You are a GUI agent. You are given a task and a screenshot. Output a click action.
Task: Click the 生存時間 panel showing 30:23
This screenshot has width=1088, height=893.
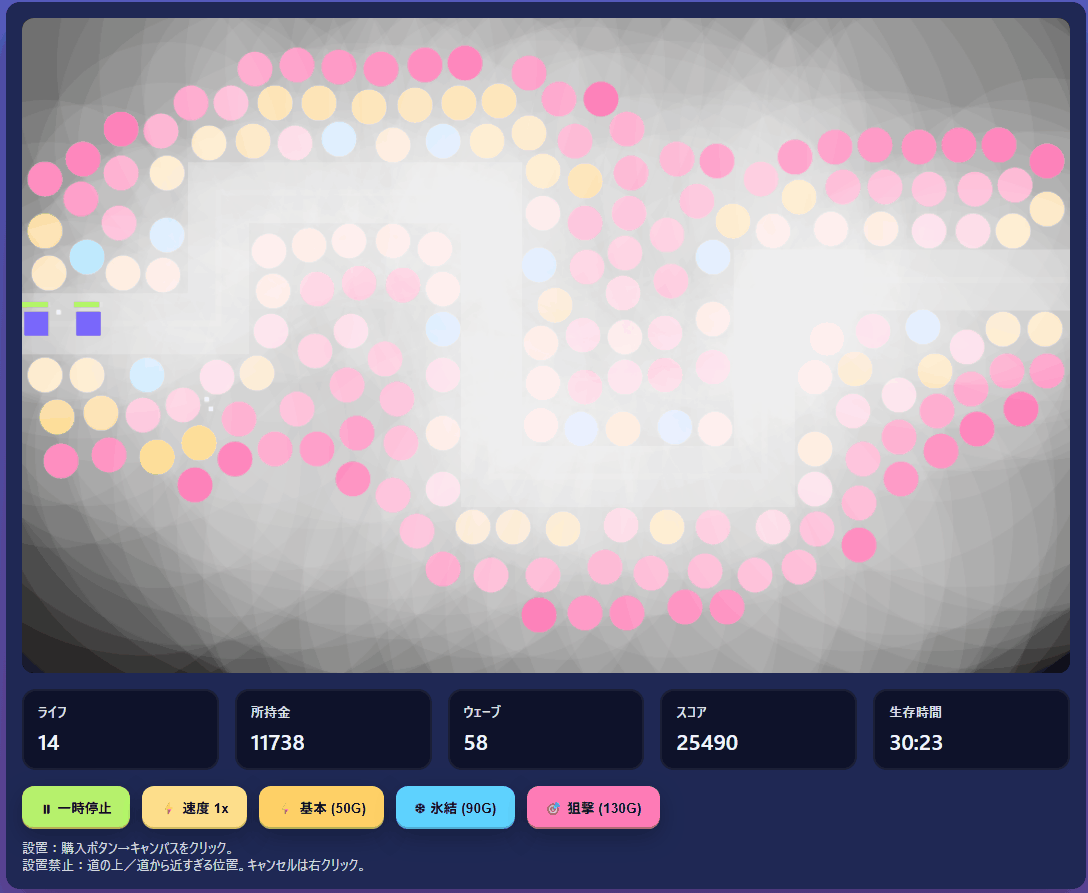pyautogui.click(x=972, y=729)
